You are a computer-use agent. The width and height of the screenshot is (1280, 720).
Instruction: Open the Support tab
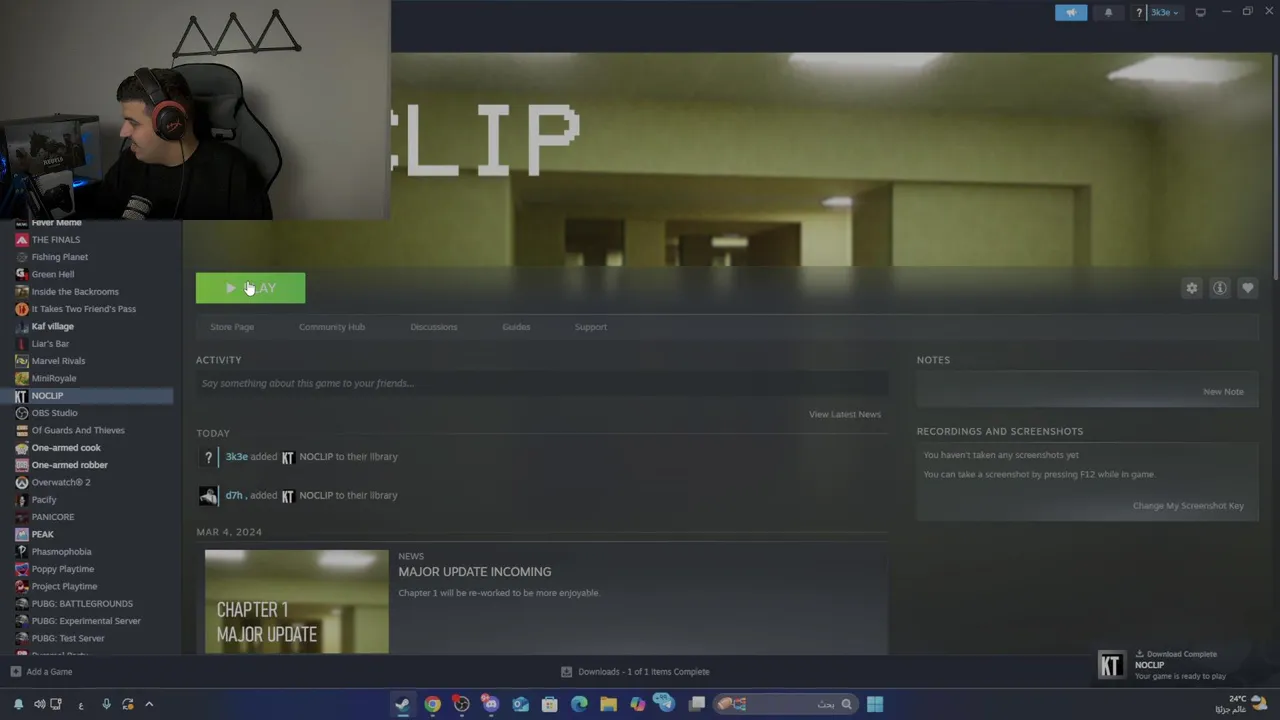coord(590,327)
